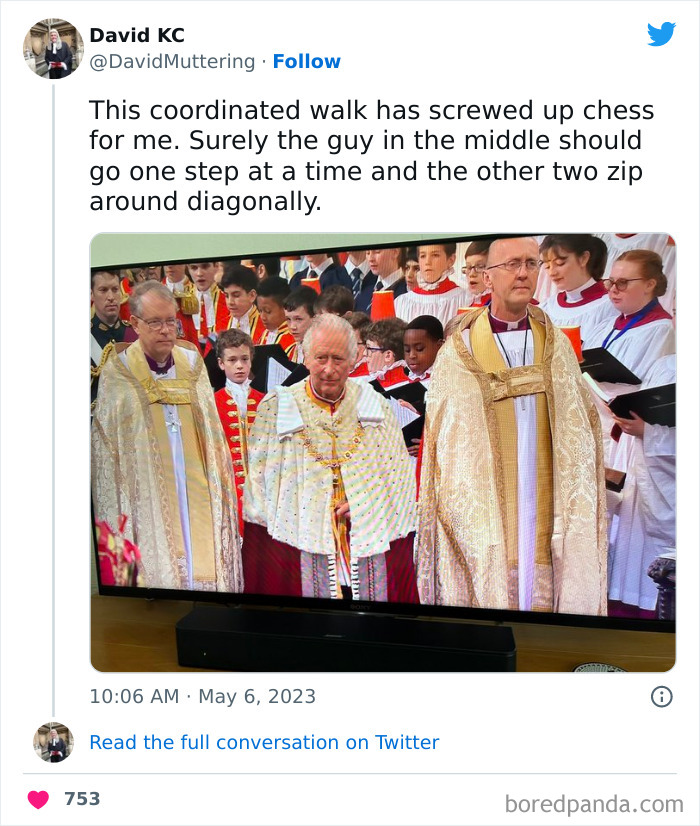Open the tweet info icon
This screenshot has width=700, height=826.
click(661, 697)
